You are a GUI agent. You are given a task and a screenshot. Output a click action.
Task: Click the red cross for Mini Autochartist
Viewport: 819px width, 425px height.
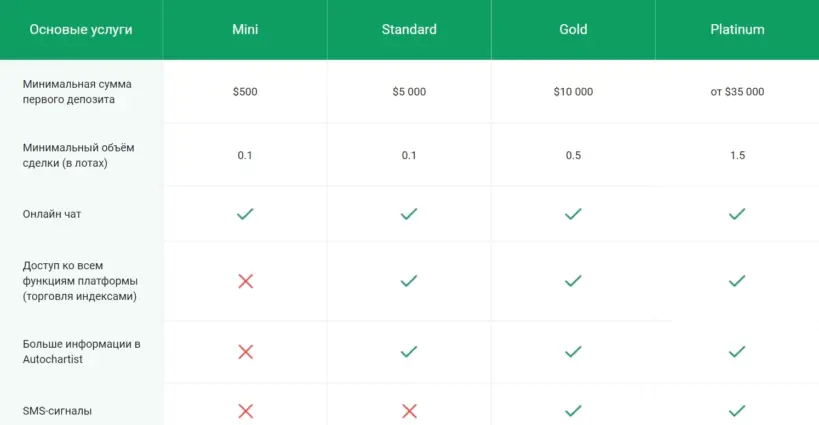(x=245, y=352)
